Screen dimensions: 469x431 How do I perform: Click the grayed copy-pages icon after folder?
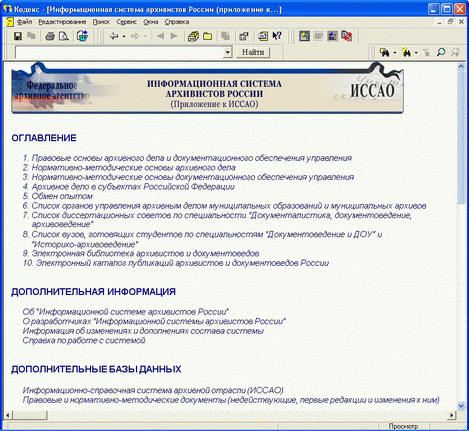point(226,36)
